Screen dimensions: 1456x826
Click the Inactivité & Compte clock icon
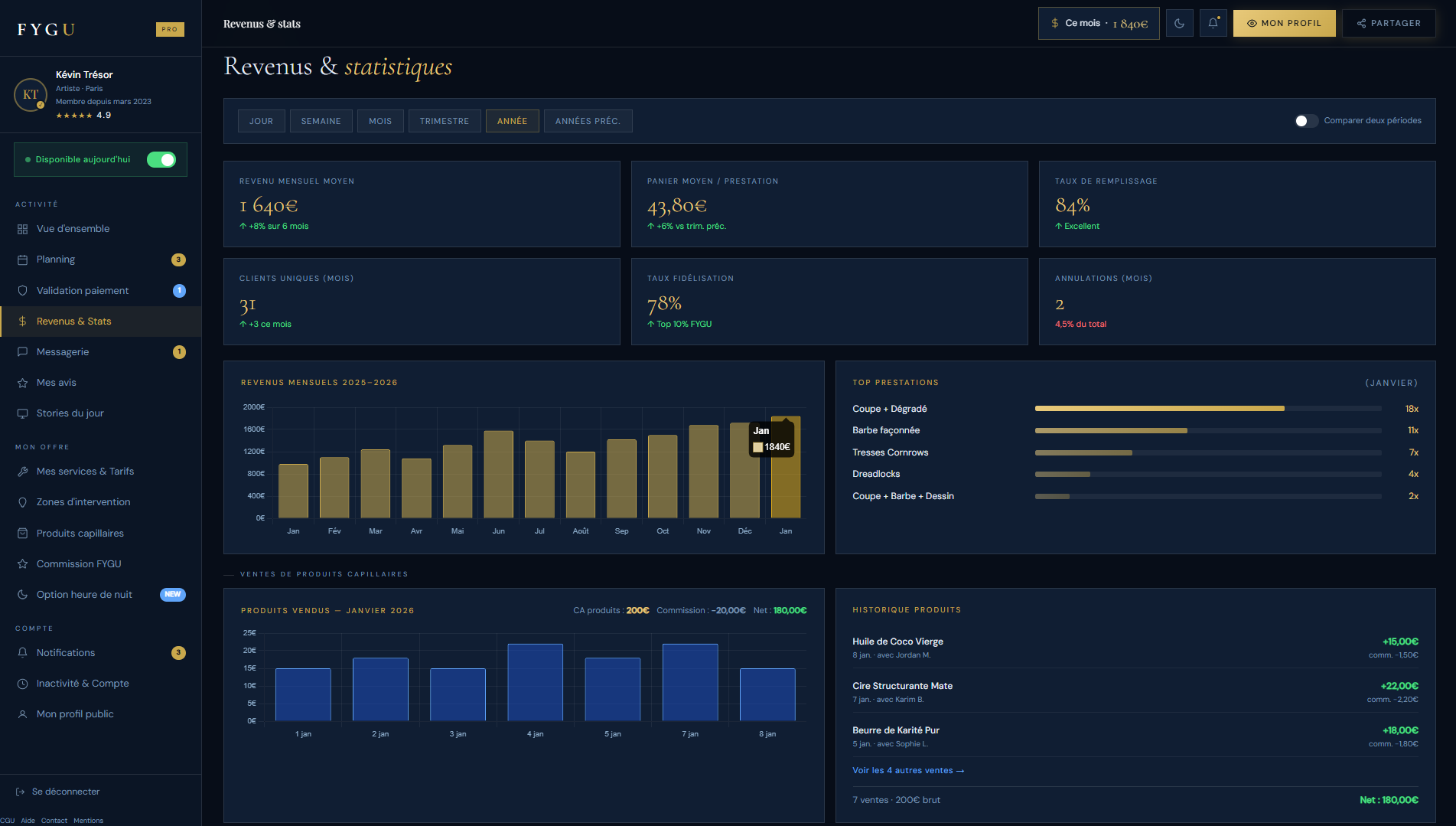point(22,684)
